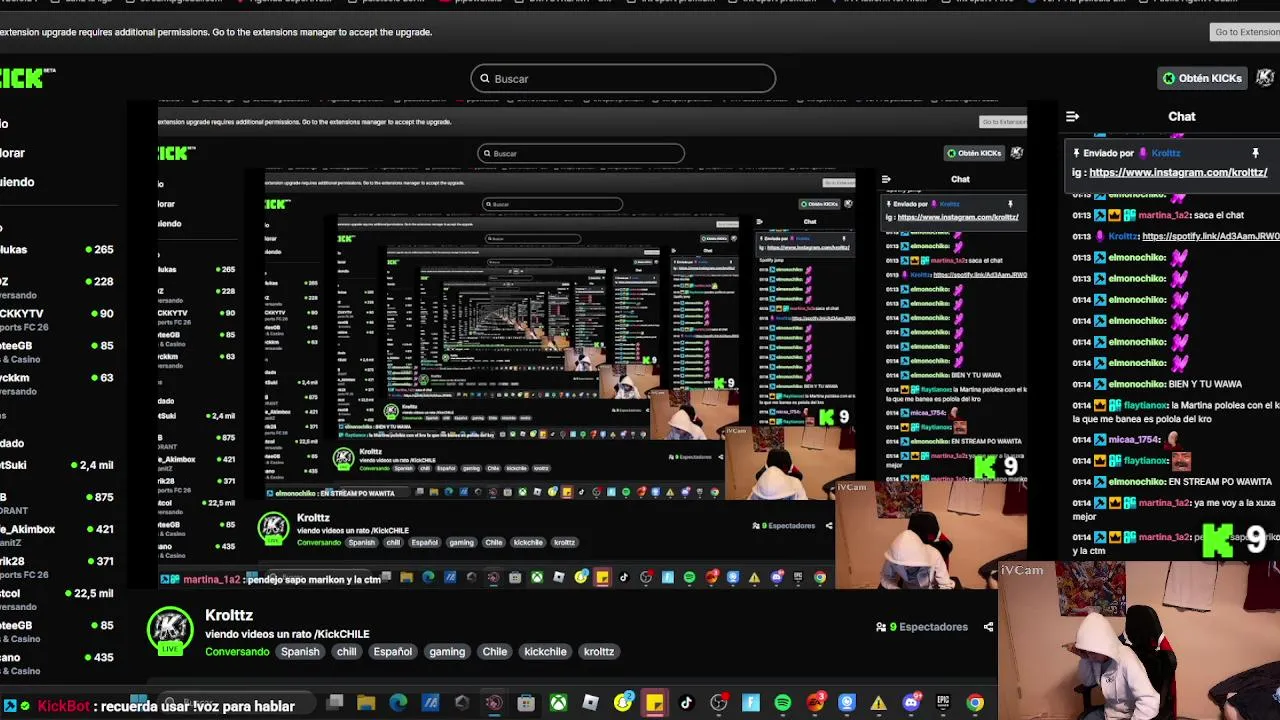This screenshot has width=1280, height=720.
Task: Open the Sticky Notes taskbar icon
Action: point(654,703)
